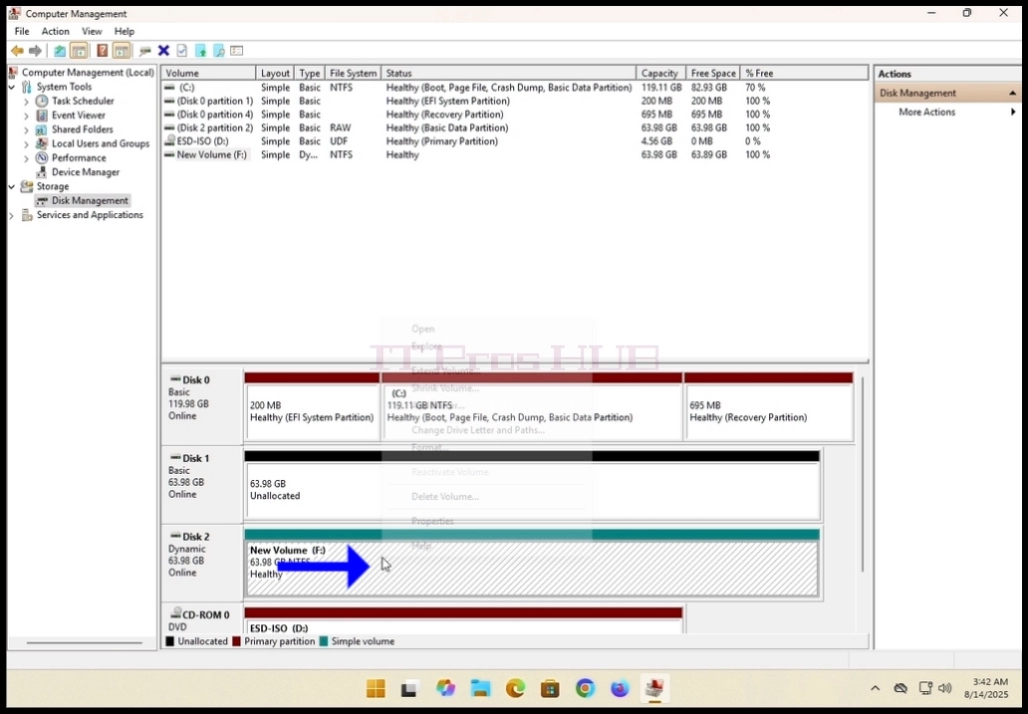Screen dimensions: 1028x714
Task: Open File Explorer from the taskbar
Action: coord(481,688)
